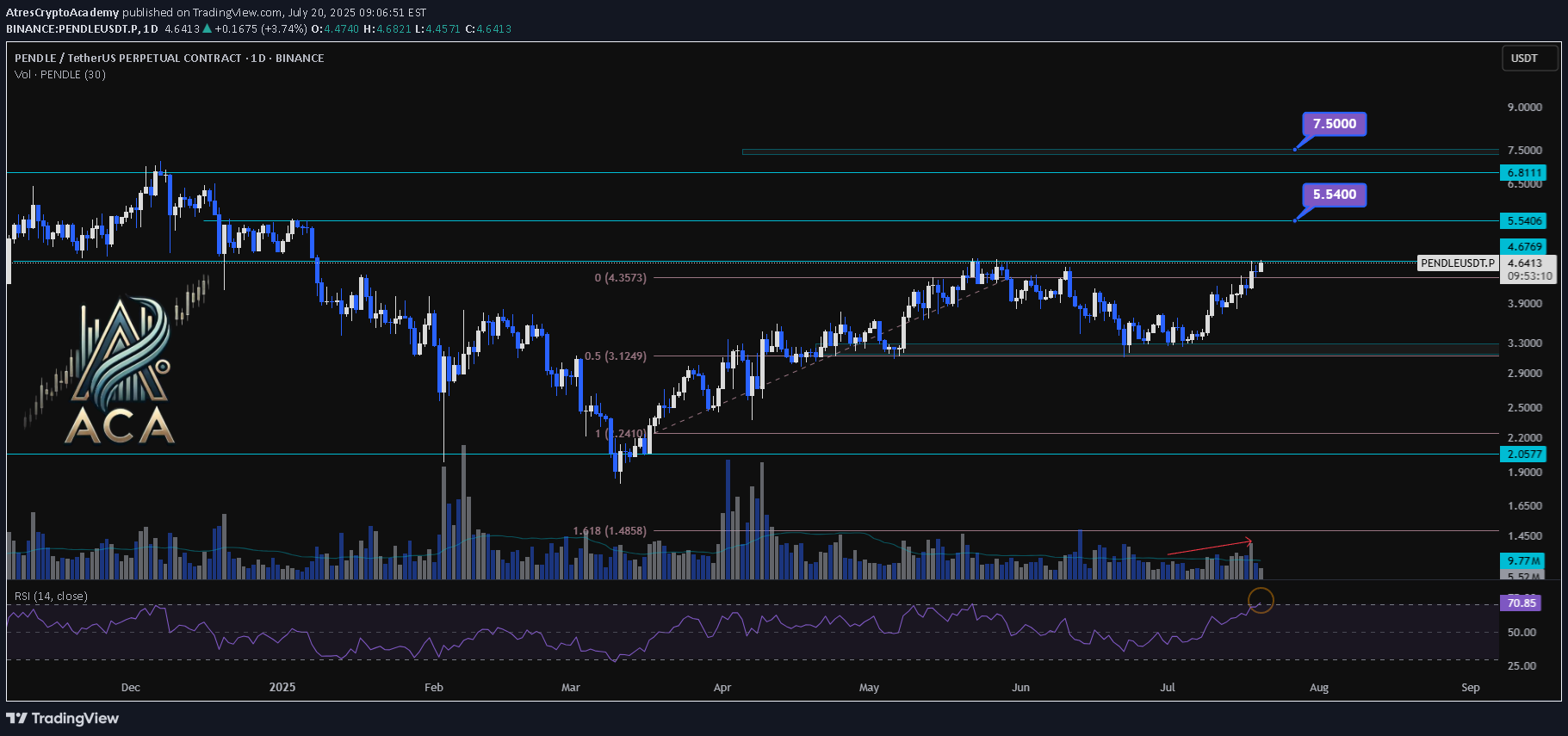The image size is (1568, 736).
Task: Click the 7.5000 price callout label
Action: coord(1334,124)
